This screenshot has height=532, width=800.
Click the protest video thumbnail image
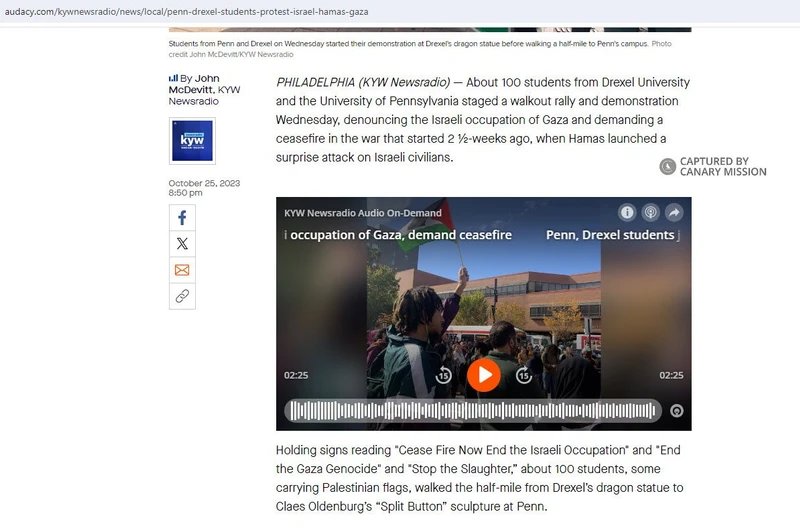483,300
